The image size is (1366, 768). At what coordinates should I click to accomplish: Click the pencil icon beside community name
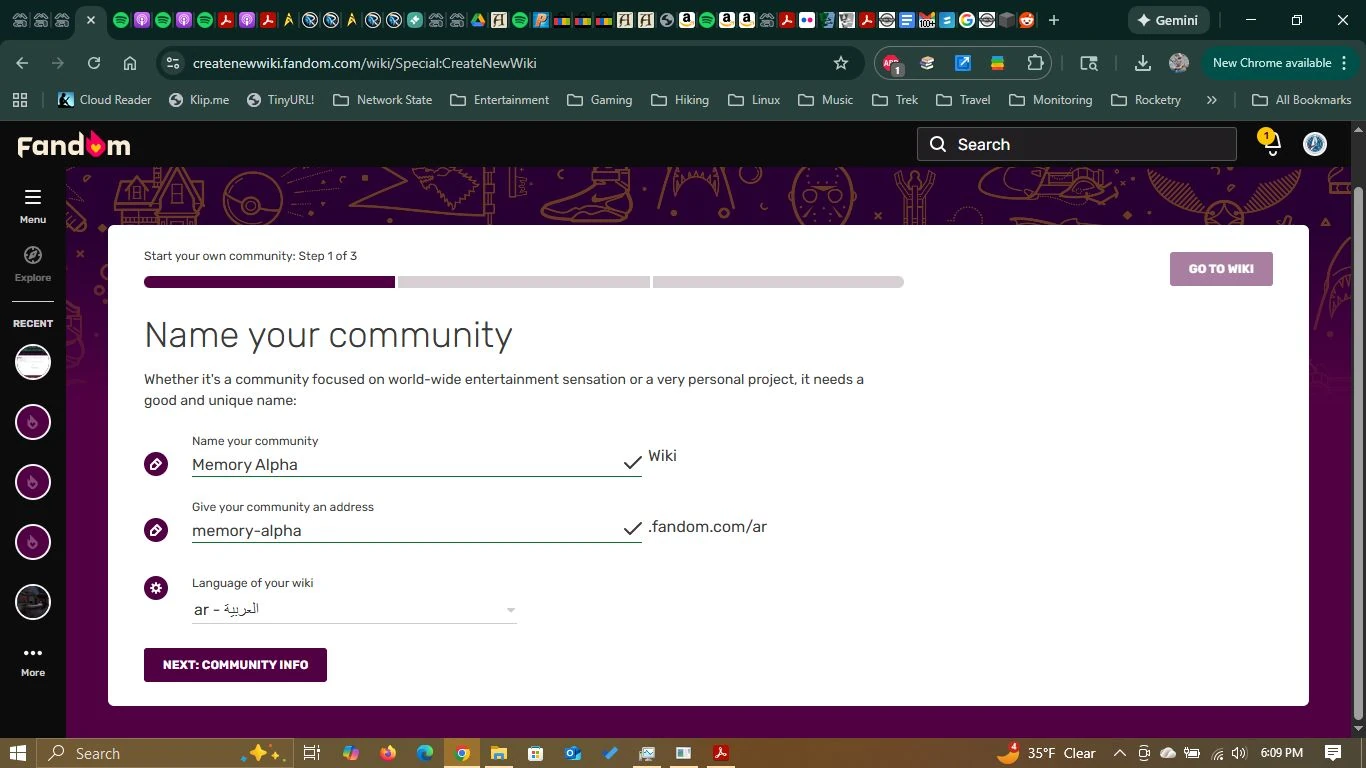156,464
